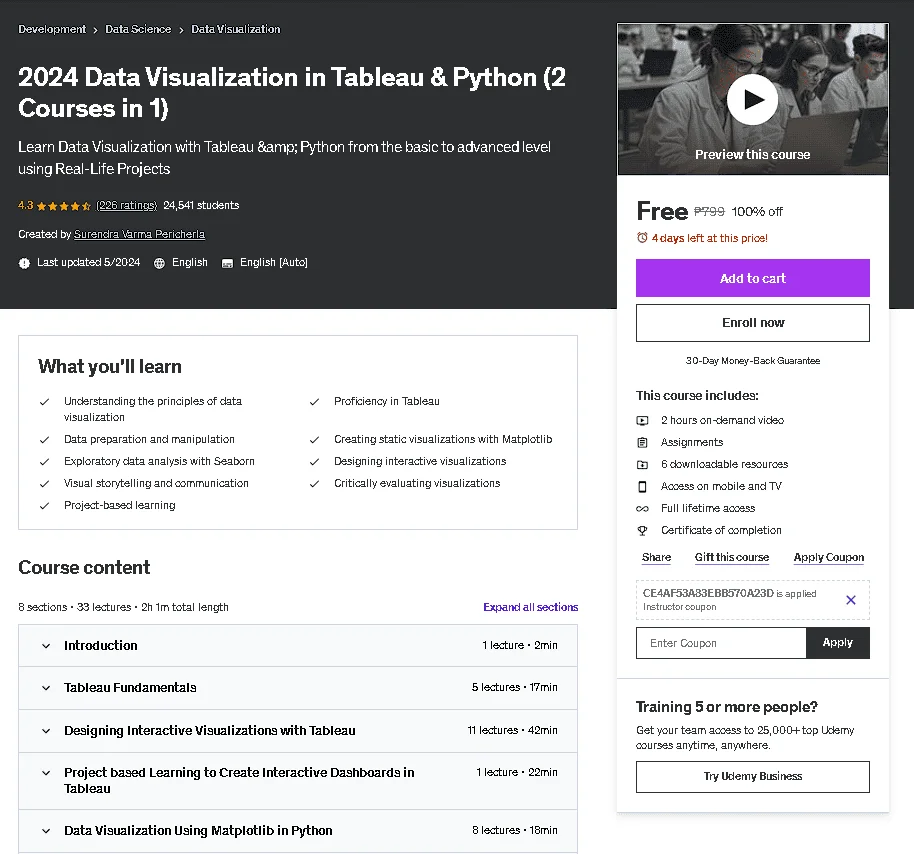
Task: Click the course title heading
Action: [291, 93]
